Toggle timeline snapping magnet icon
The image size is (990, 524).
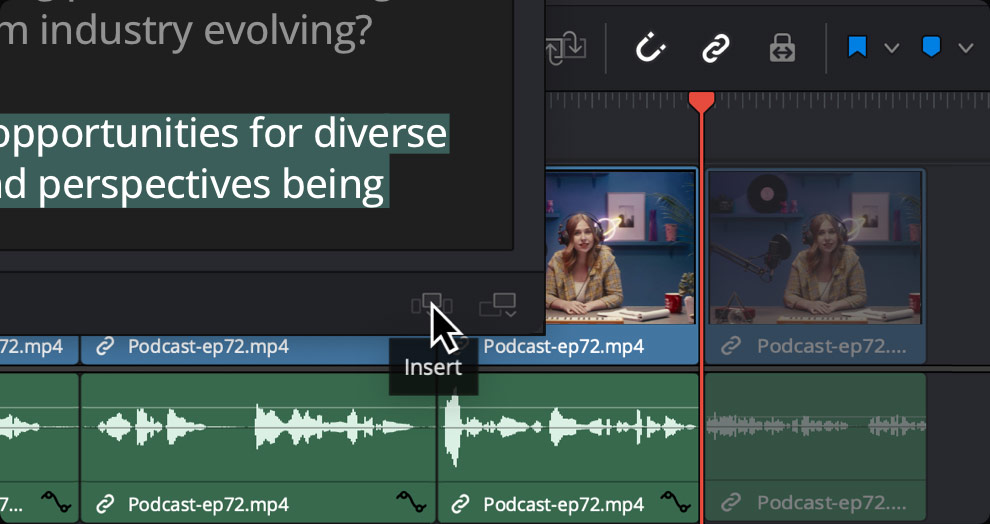pos(651,48)
